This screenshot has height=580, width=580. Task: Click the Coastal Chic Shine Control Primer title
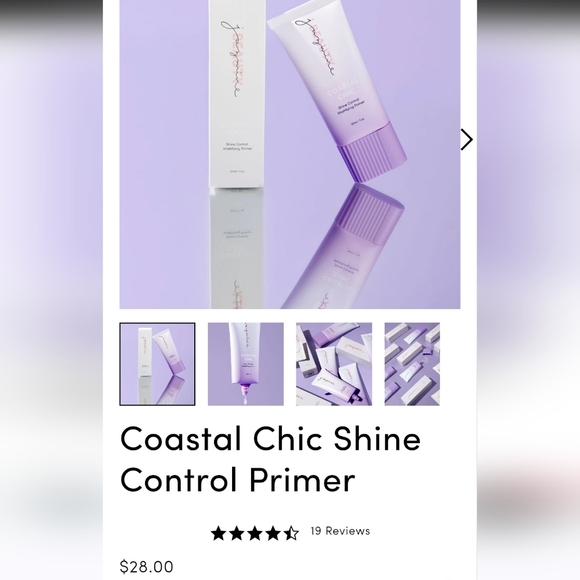270,459
